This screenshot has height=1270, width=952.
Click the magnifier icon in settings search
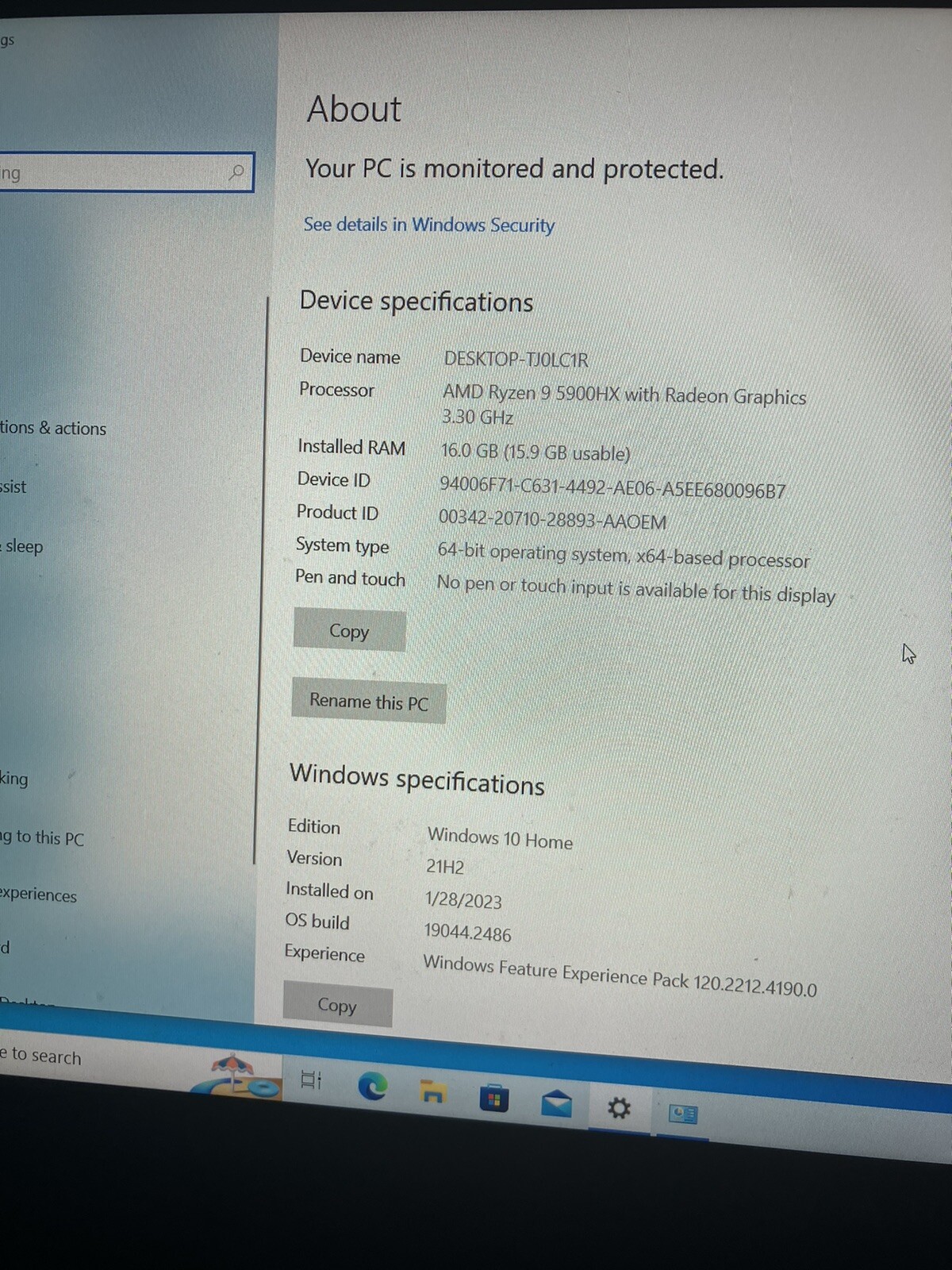(236, 172)
